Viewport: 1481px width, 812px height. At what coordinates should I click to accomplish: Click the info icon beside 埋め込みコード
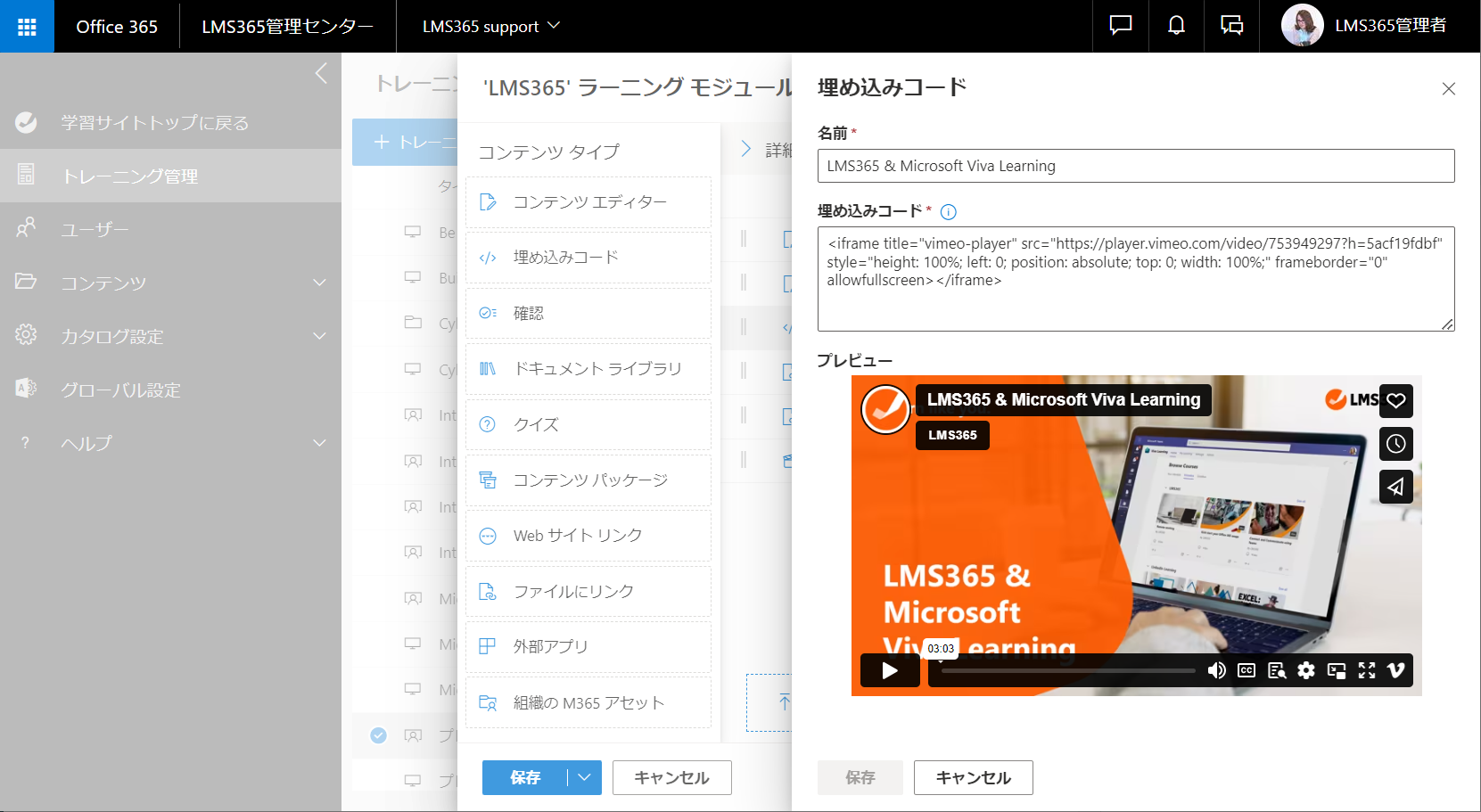pos(949,212)
